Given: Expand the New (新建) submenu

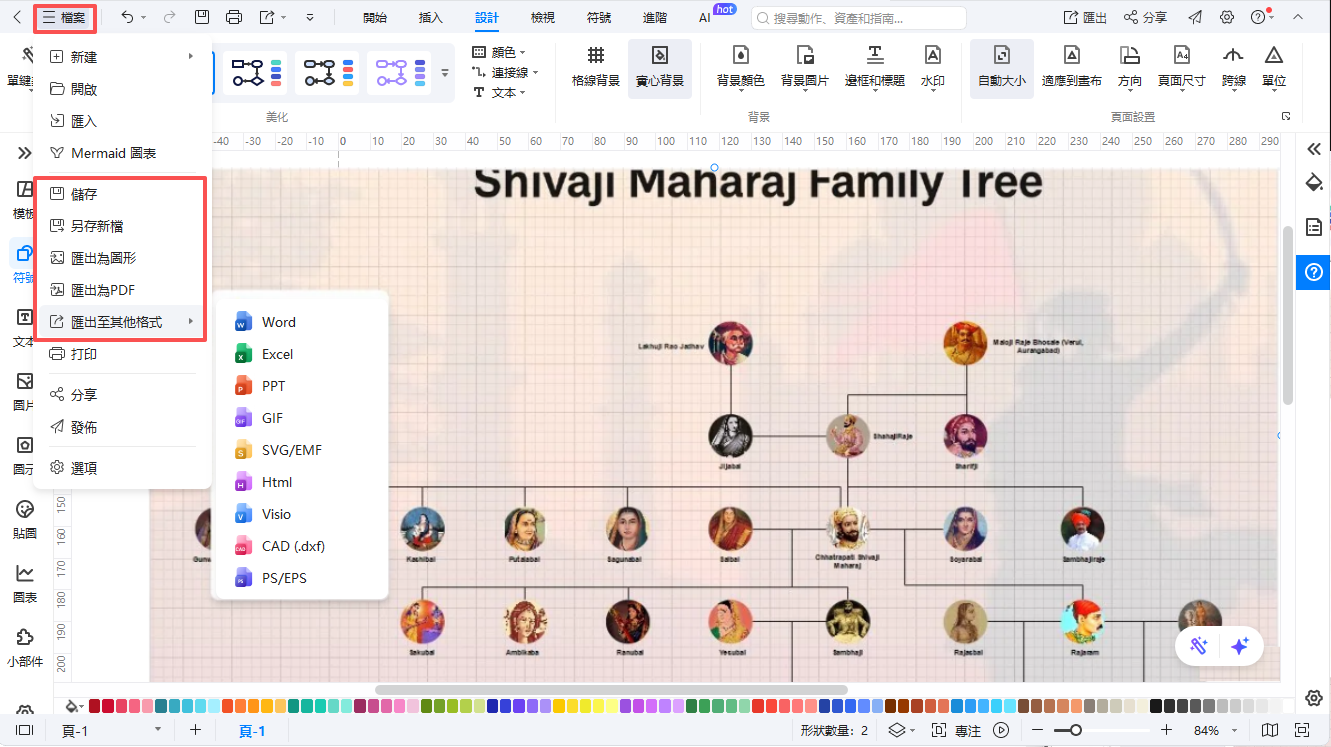Looking at the screenshot, I should click(122, 57).
